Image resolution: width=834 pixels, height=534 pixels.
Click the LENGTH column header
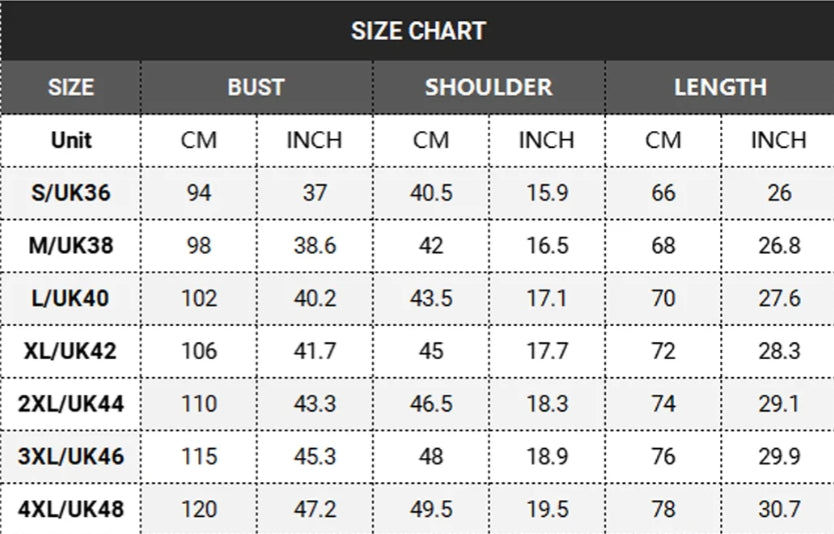coord(720,87)
